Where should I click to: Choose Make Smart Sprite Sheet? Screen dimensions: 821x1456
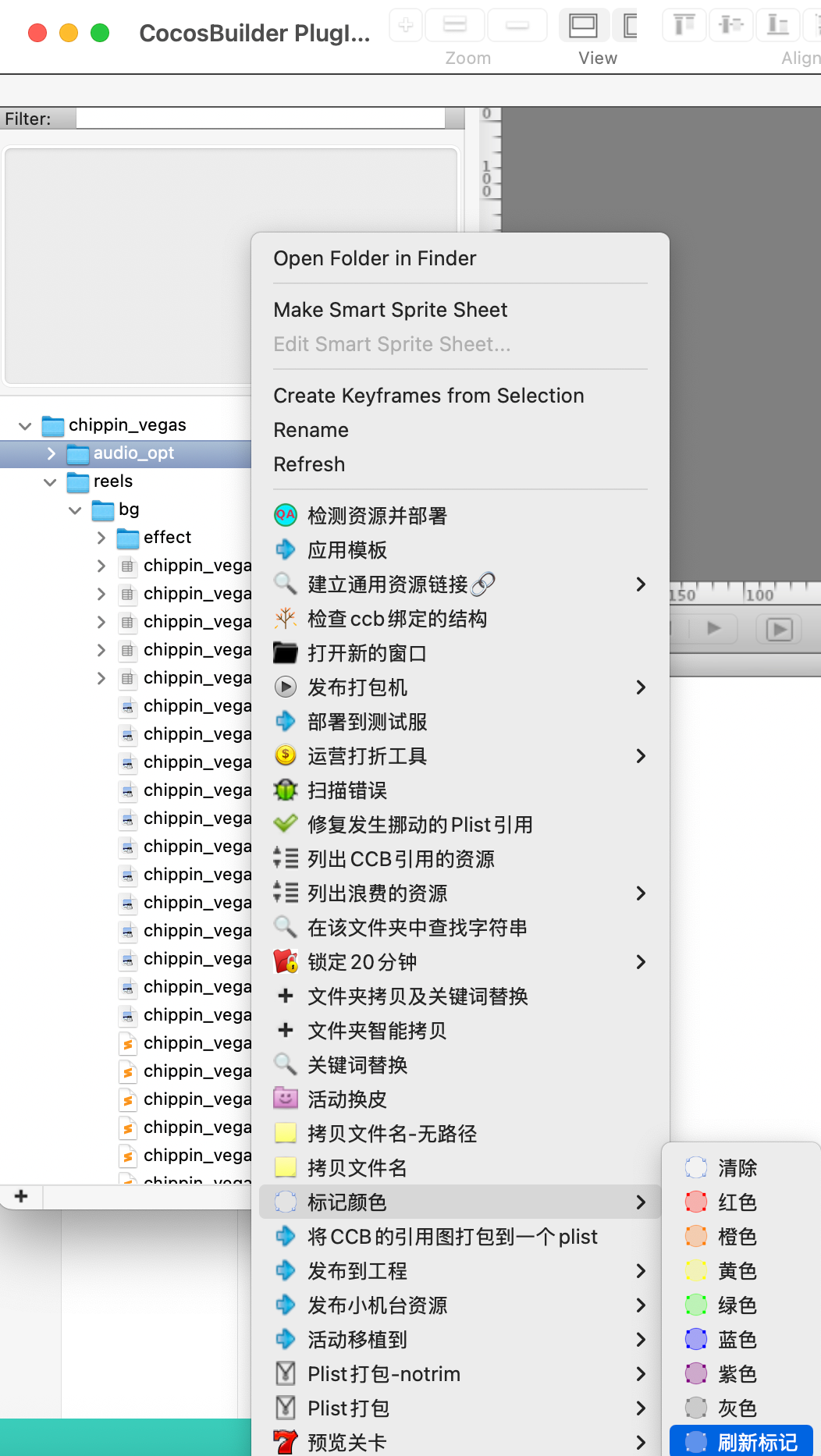(390, 310)
